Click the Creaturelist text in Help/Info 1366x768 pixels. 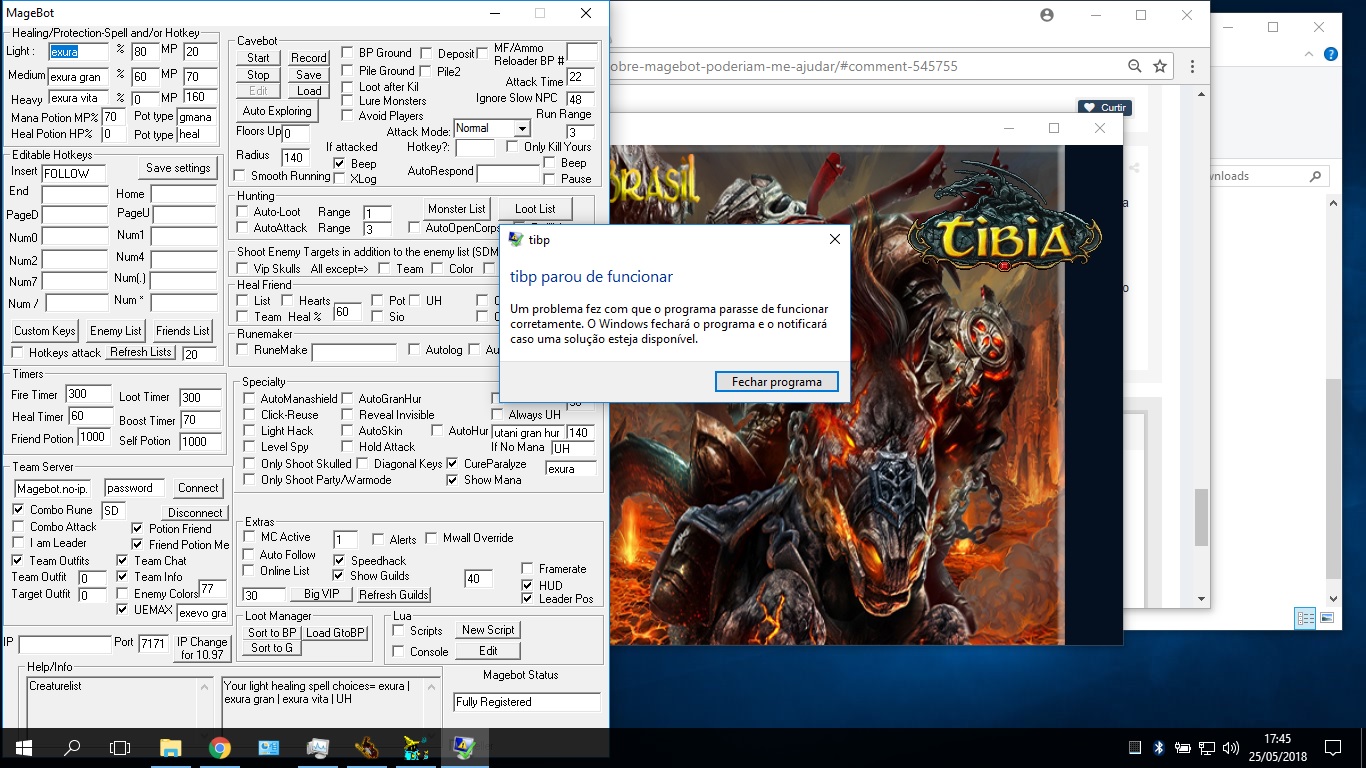55,686
